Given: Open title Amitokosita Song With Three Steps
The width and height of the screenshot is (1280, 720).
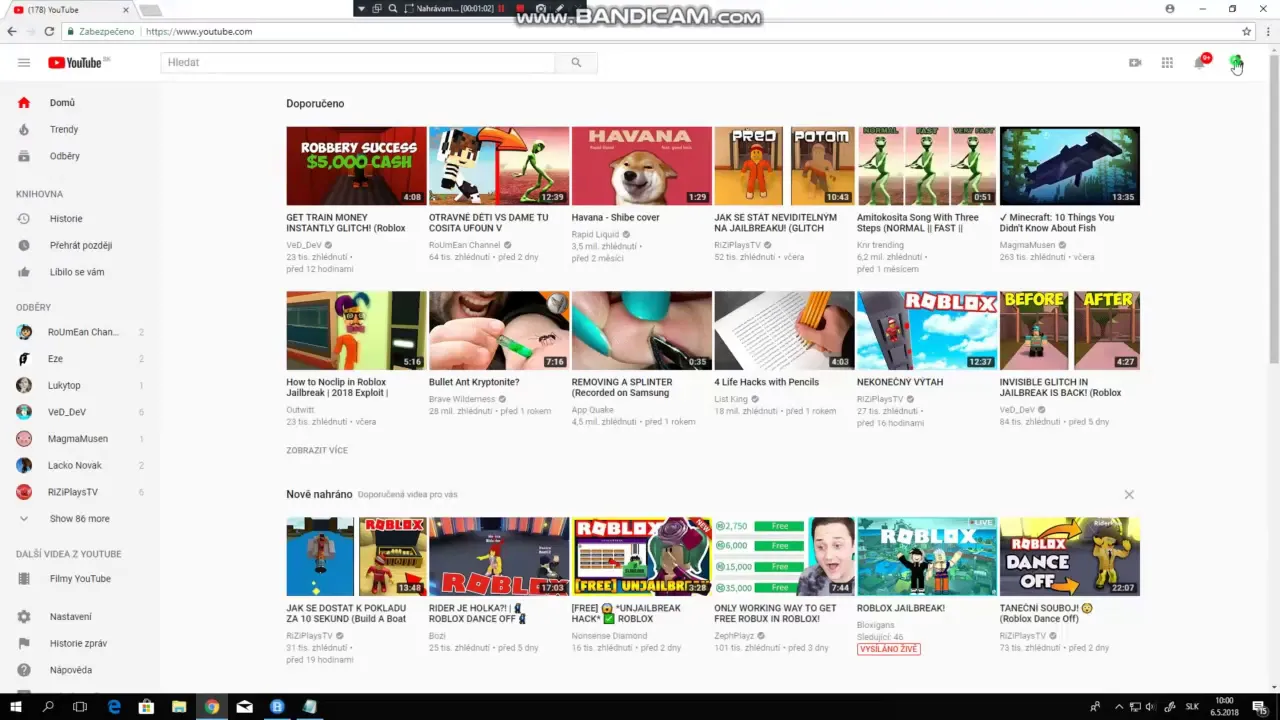Looking at the screenshot, I should coord(918,223).
